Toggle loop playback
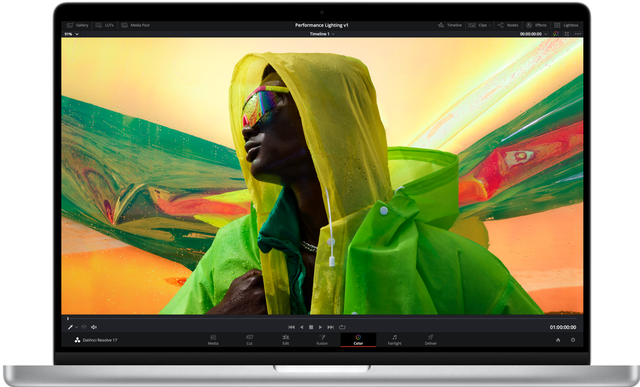The width and height of the screenshot is (640, 387). 342,327
